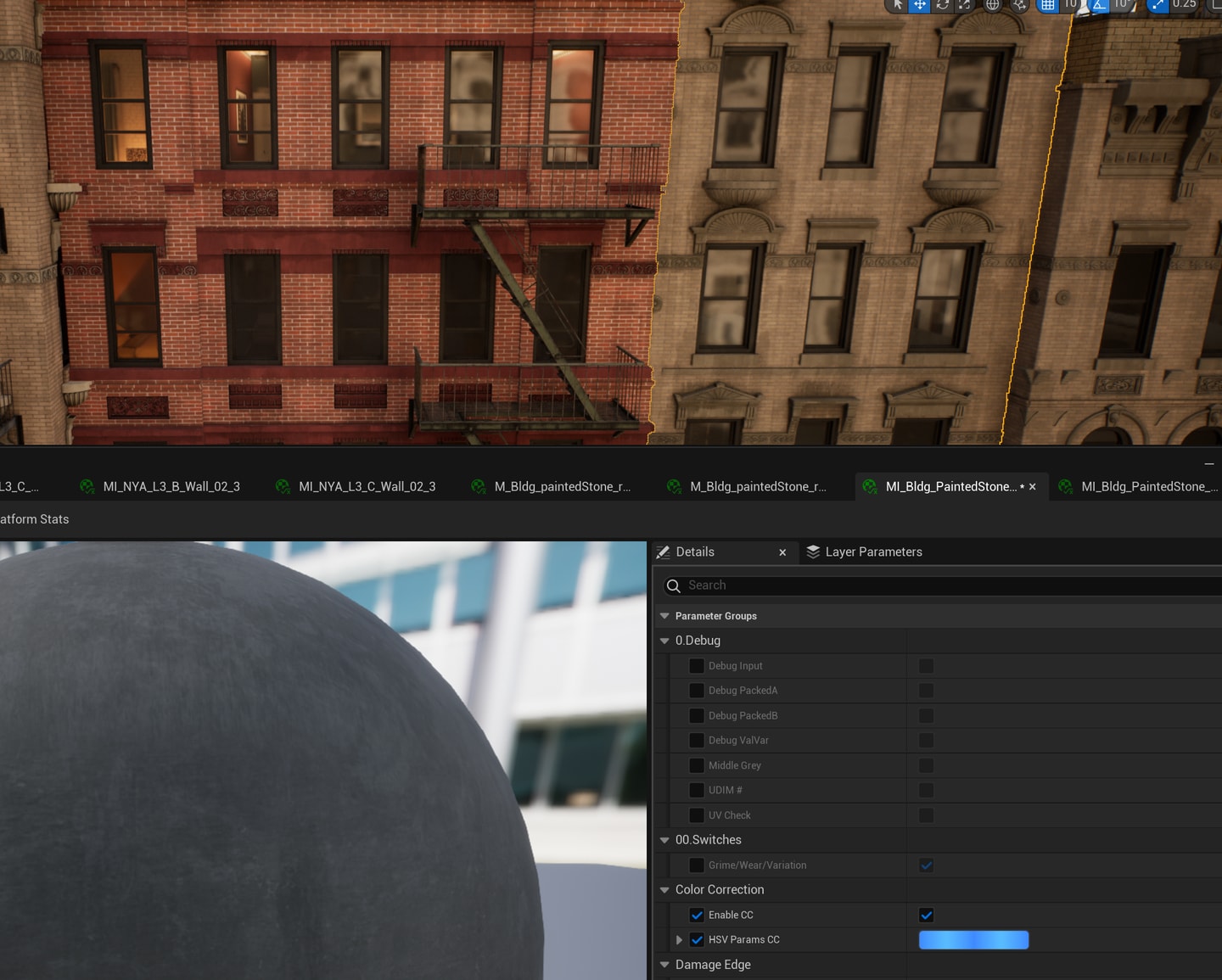Click material icon on MI_NYA_L3_B_Wall_02_3 tab
1222x980 pixels.
click(87, 486)
